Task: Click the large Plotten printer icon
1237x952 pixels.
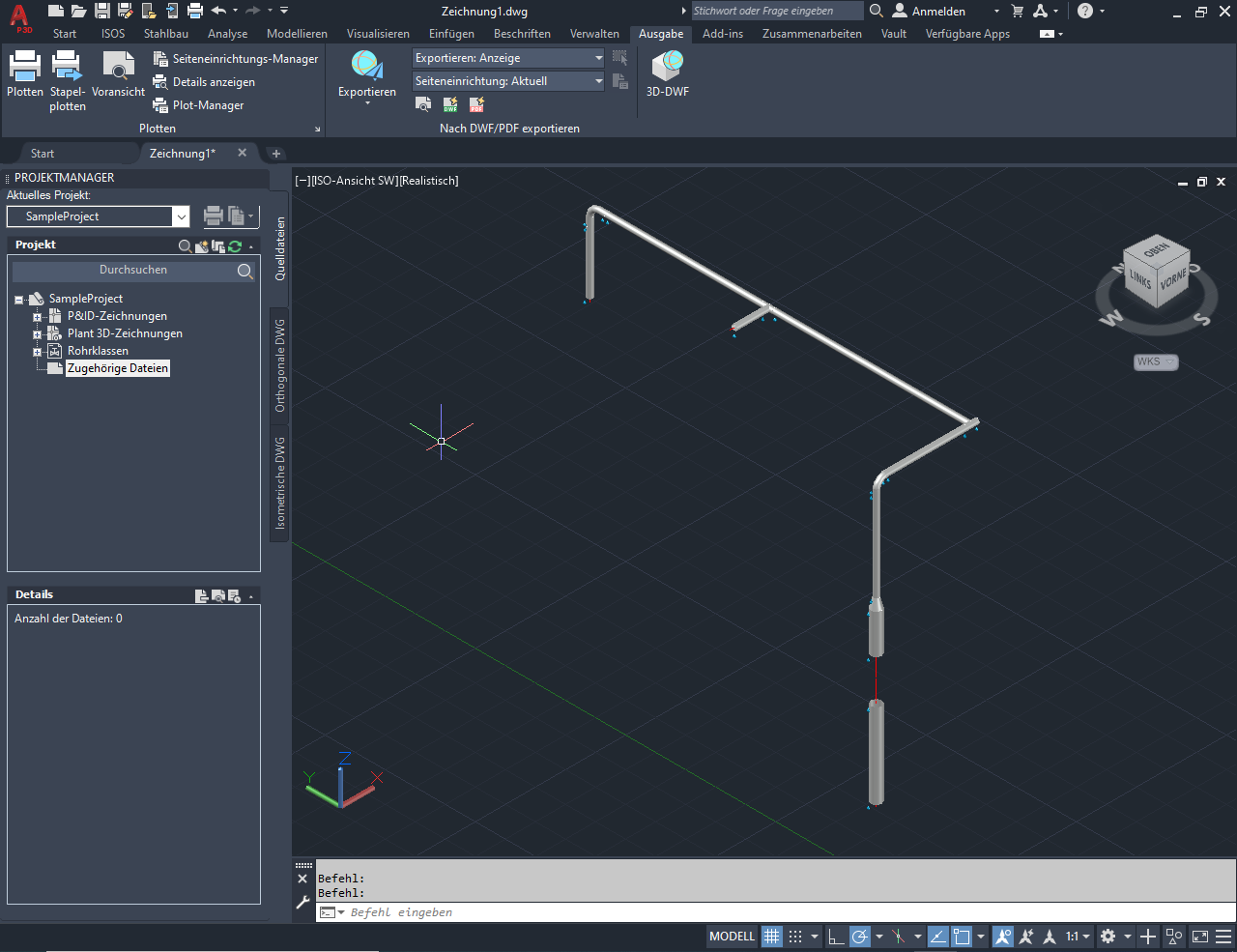Action: (x=24, y=66)
